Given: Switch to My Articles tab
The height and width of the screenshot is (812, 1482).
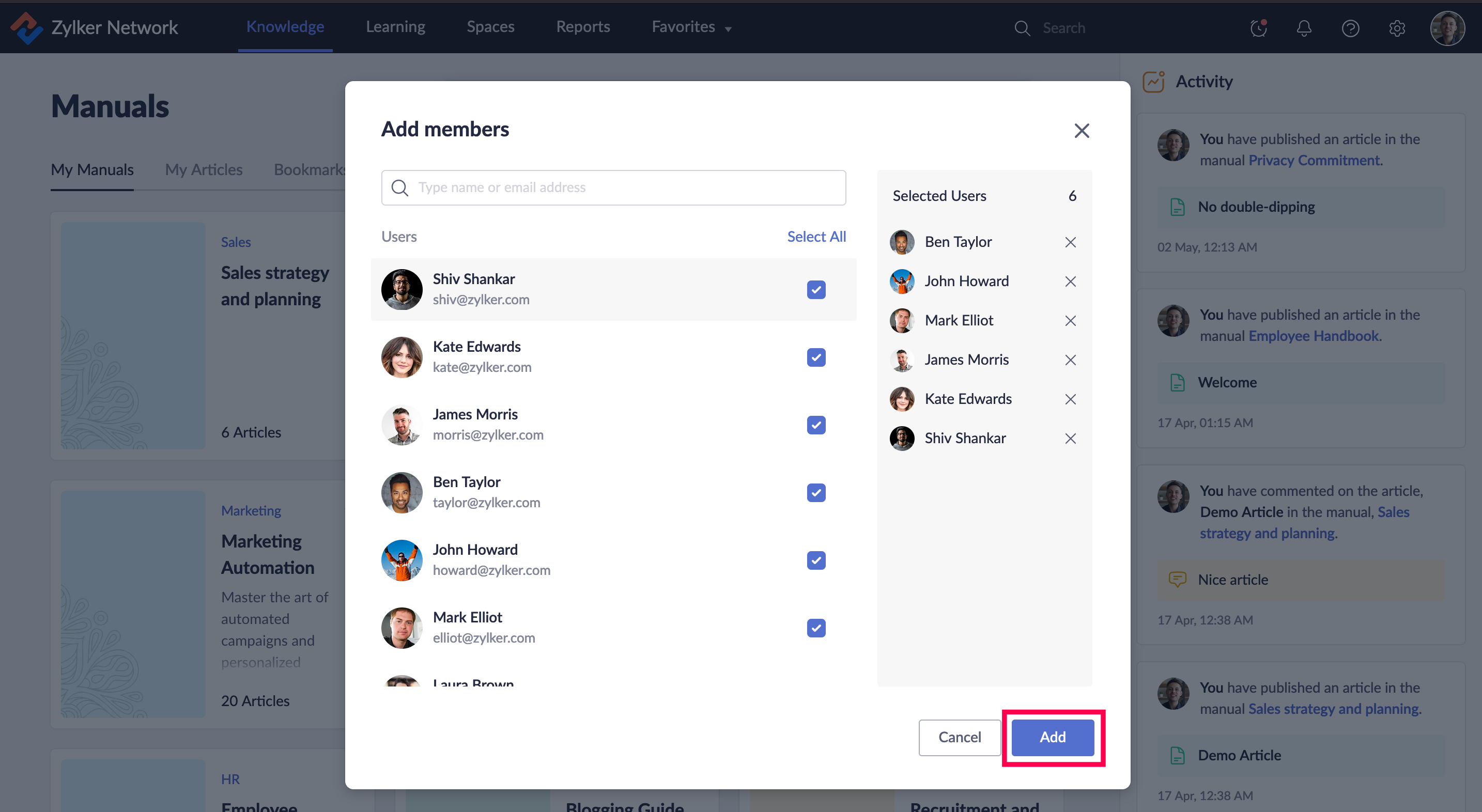Looking at the screenshot, I should [x=204, y=169].
